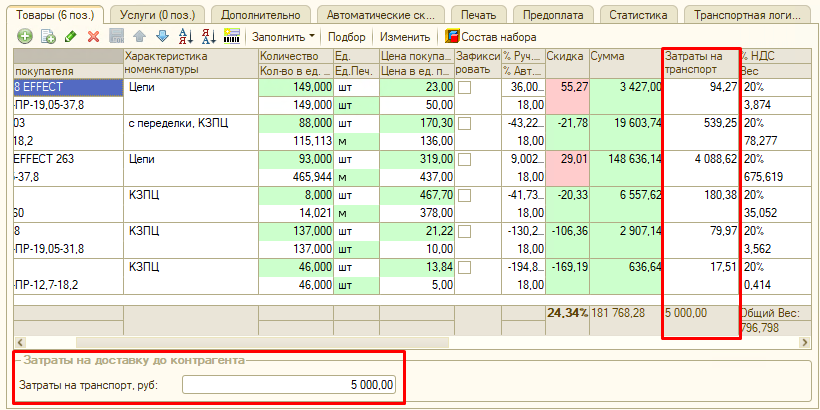The image size is (820, 410).
Task: Click the Характеристика номенклатуры column header
Action: pos(191,63)
